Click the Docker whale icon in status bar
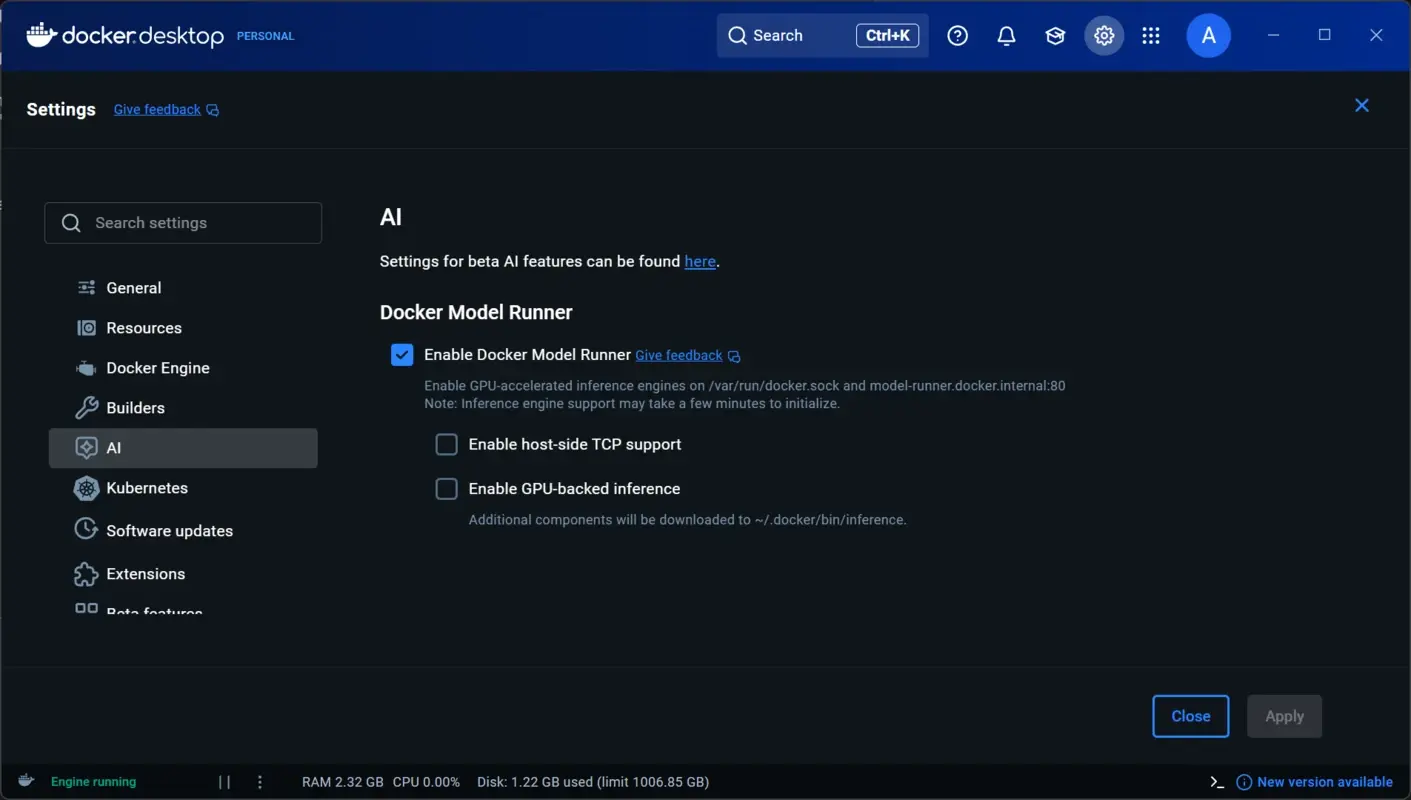1411x800 pixels. pyautogui.click(x=25, y=781)
